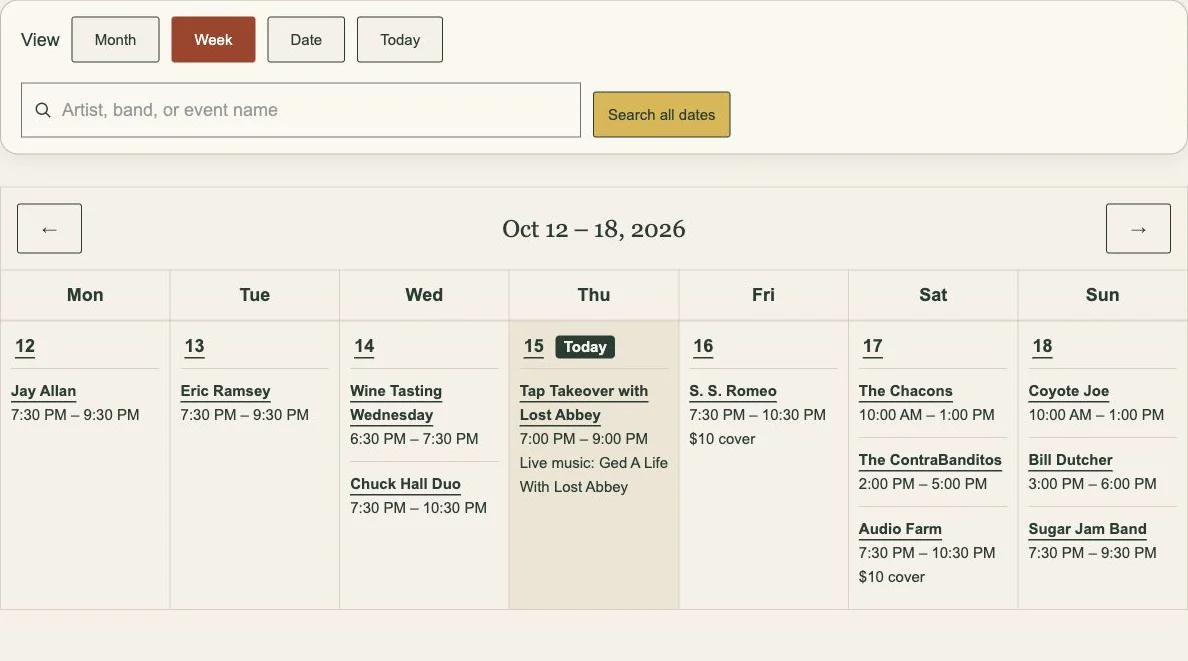Image resolution: width=1188 pixels, height=661 pixels.
Task: Jump to the Today view
Action: tap(400, 39)
